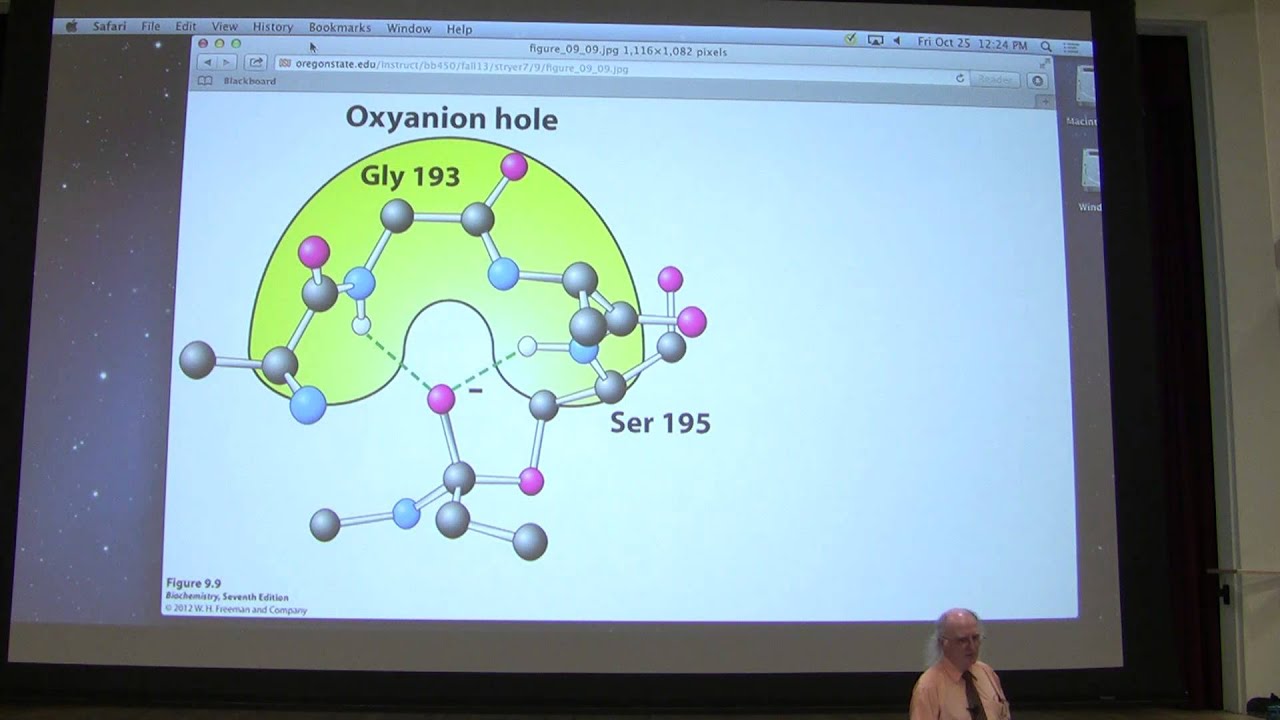Open the Apple menu
Image resolution: width=1280 pixels, height=720 pixels.
point(71,27)
